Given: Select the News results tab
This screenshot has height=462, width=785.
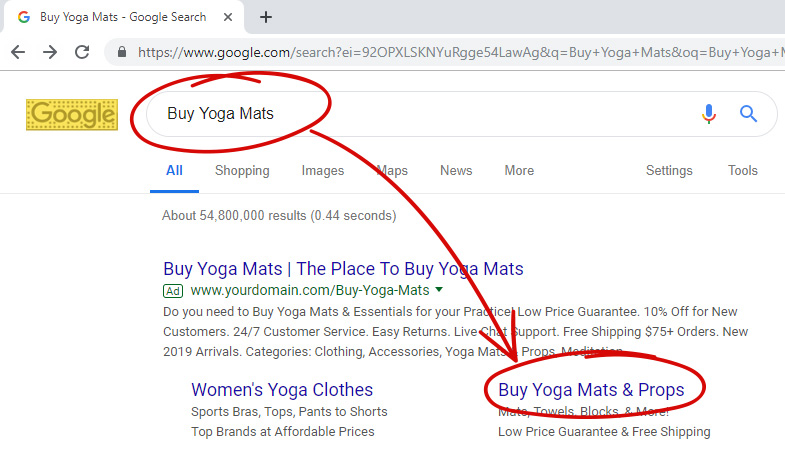Looking at the screenshot, I should [456, 171].
